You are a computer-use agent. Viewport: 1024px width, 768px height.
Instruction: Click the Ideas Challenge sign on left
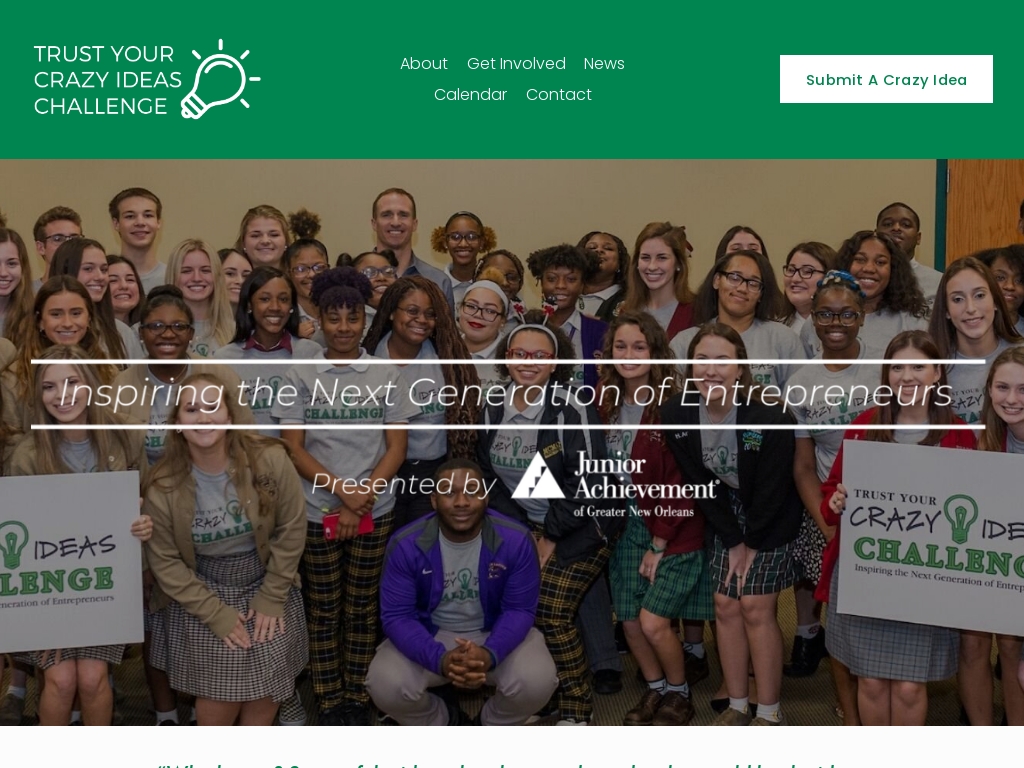point(71,561)
